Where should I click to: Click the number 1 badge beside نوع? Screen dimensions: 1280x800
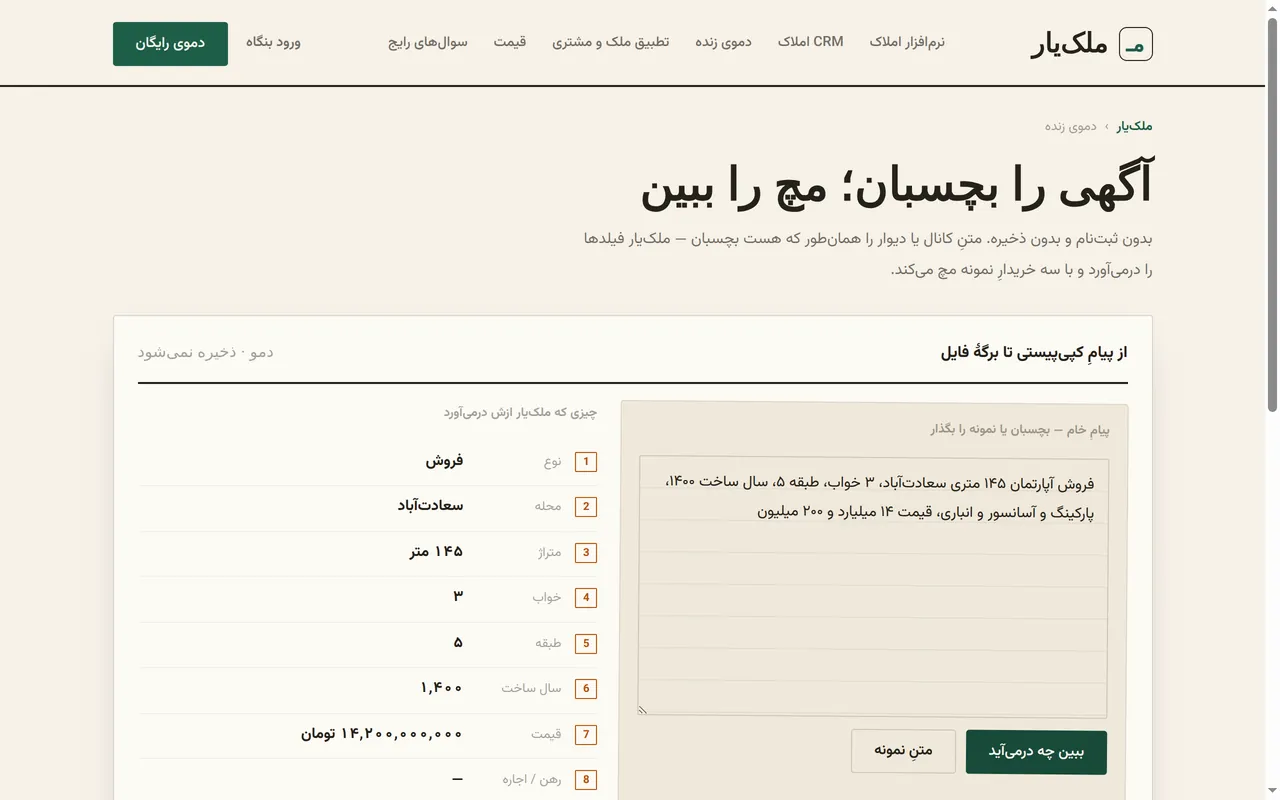coord(586,462)
